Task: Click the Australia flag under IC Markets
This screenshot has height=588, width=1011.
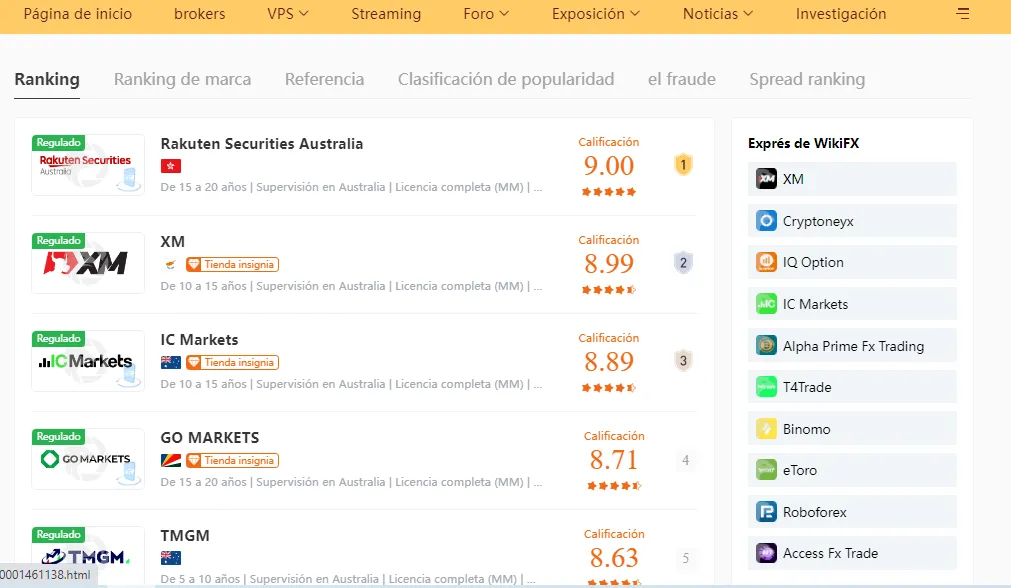Action: click(171, 362)
